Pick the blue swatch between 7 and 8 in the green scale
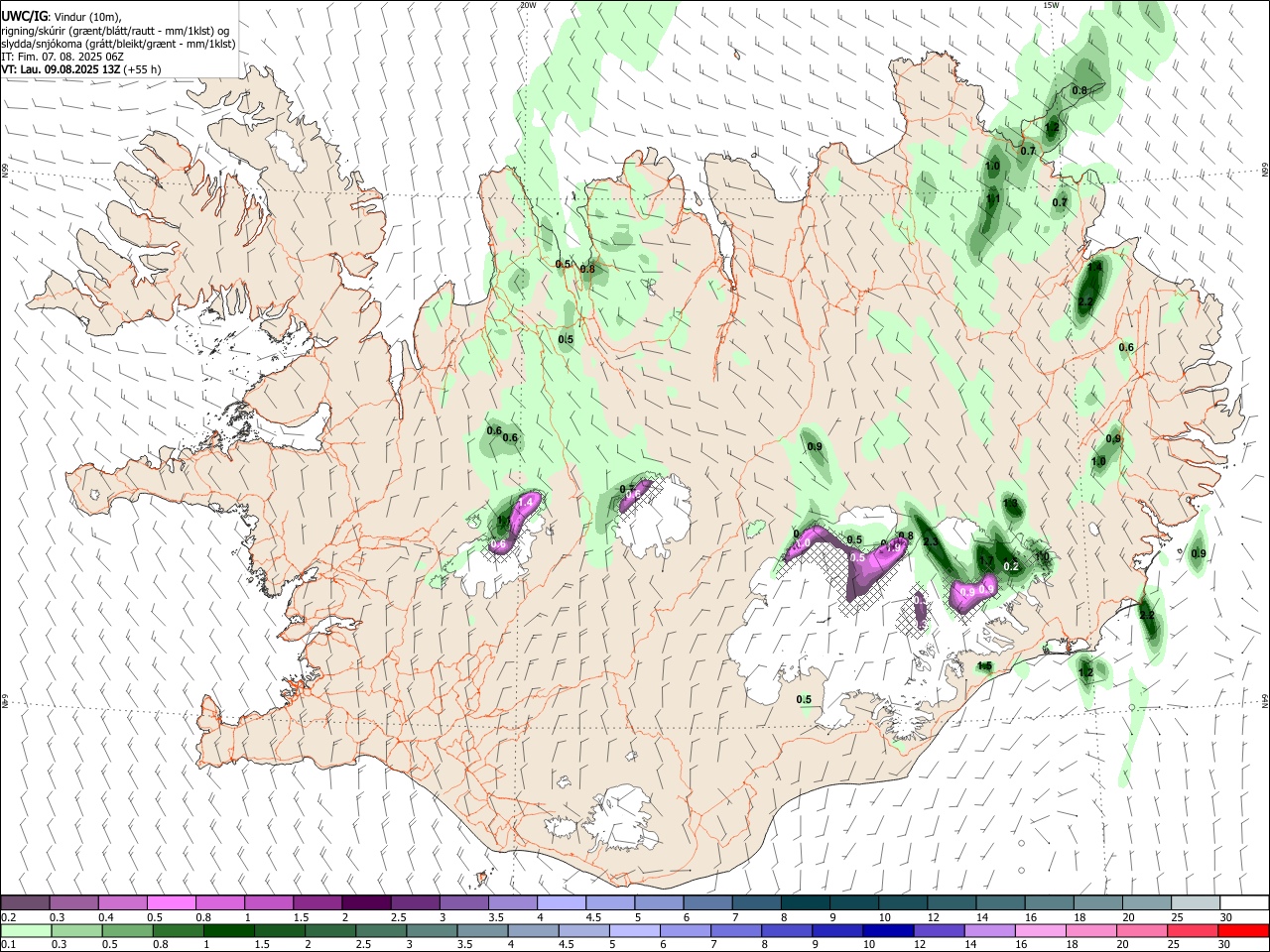 (x=736, y=931)
